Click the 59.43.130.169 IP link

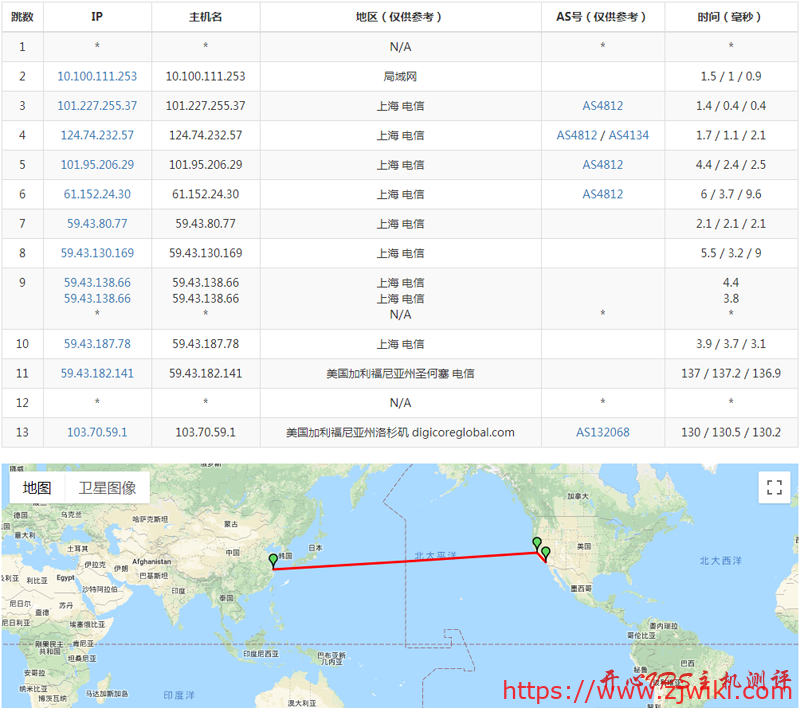pos(97,253)
